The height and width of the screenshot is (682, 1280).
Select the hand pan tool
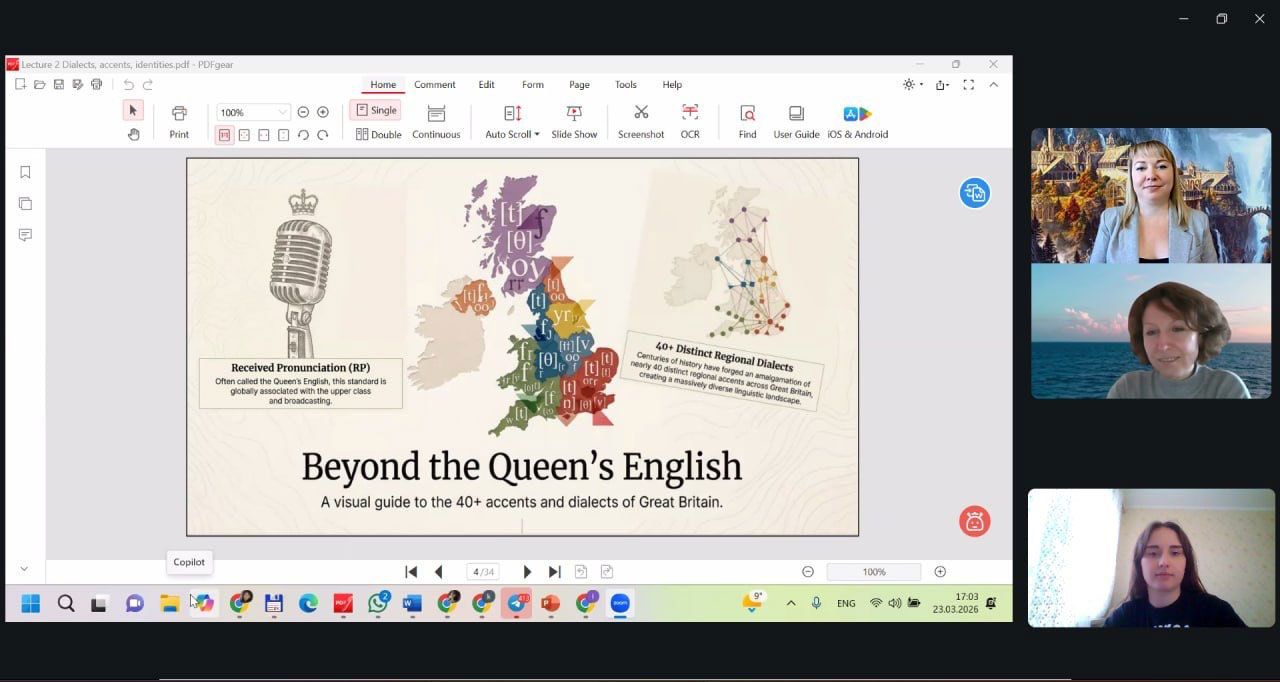coord(133,135)
